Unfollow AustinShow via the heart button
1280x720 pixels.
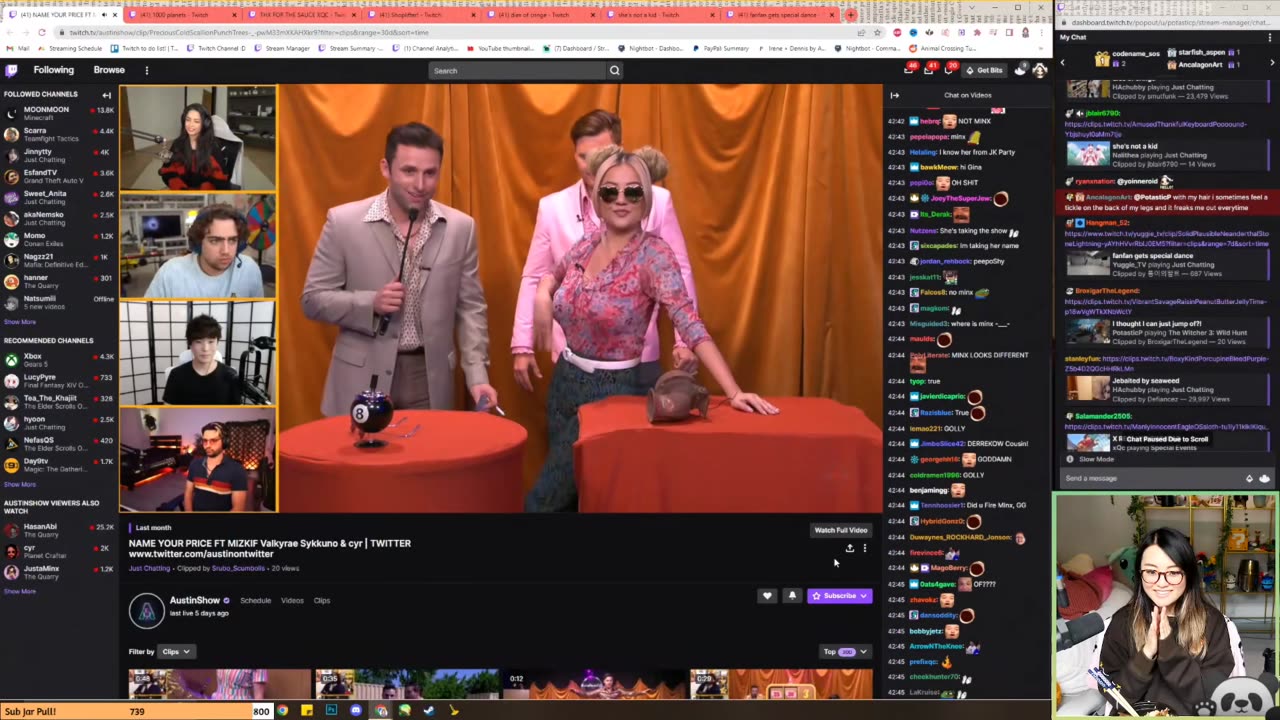767,596
